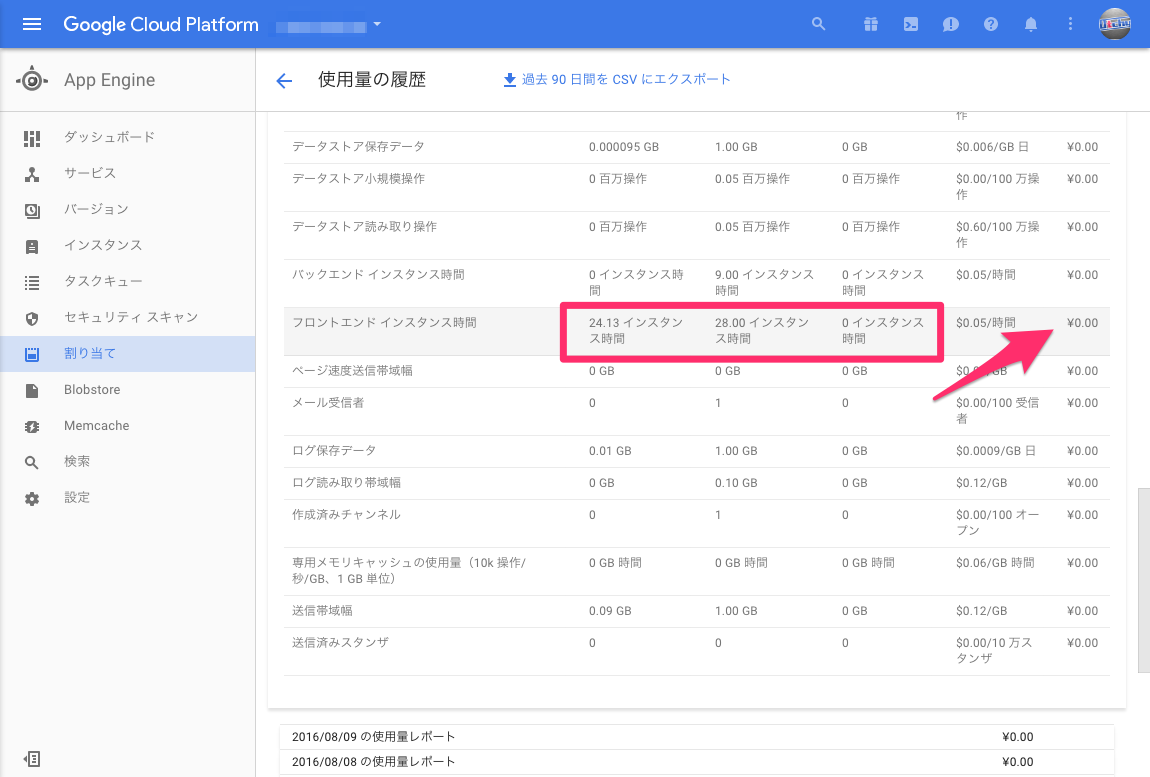Export past 90 days as CSV
The height and width of the screenshot is (777, 1150).
[x=617, y=79]
